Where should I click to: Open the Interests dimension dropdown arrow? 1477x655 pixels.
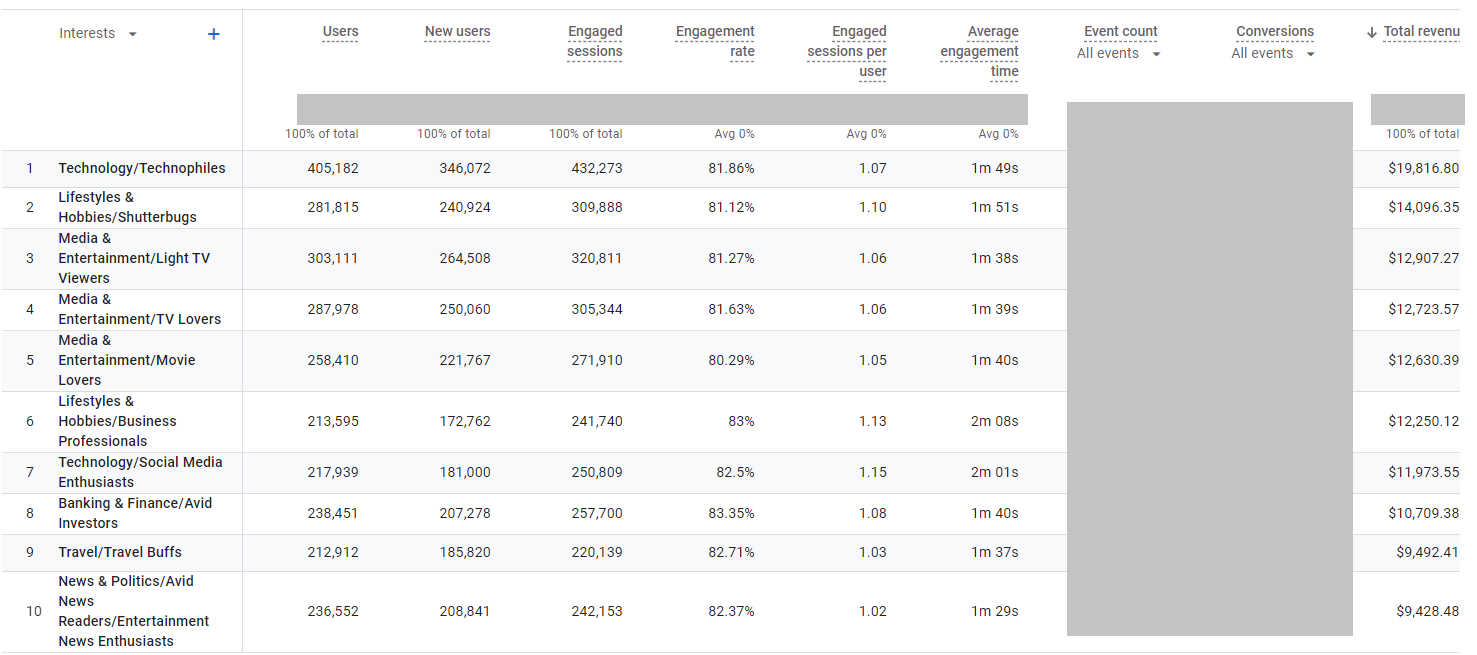pyautogui.click(x=133, y=33)
